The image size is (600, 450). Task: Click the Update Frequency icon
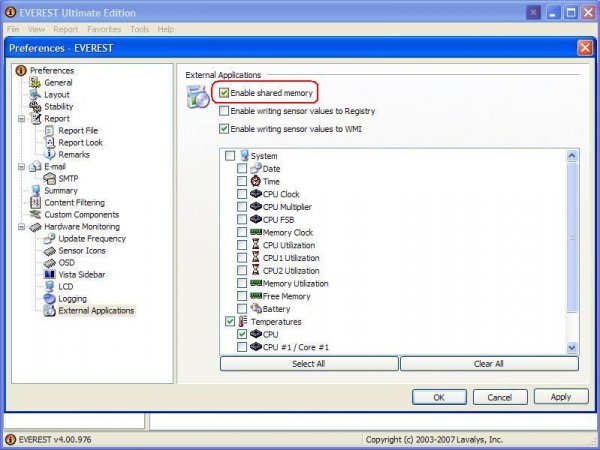(49, 238)
